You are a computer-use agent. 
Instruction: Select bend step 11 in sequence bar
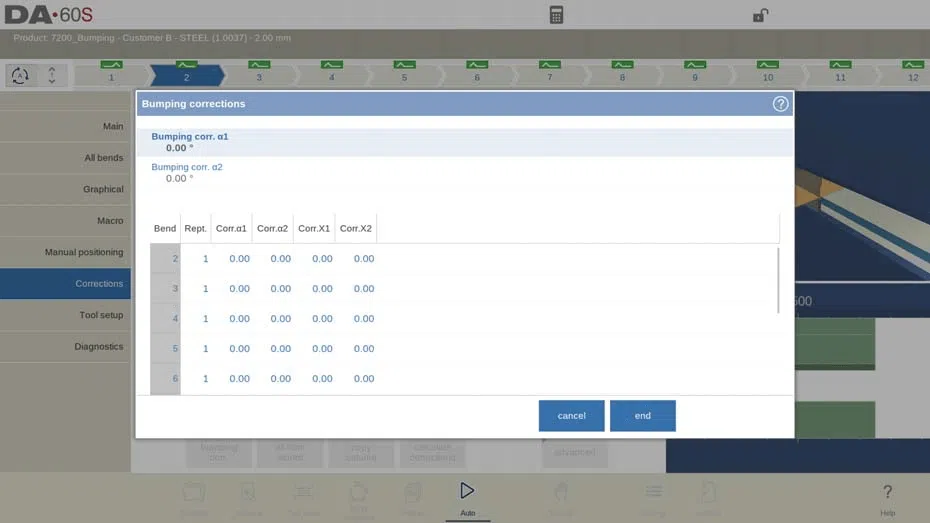(840, 74)
